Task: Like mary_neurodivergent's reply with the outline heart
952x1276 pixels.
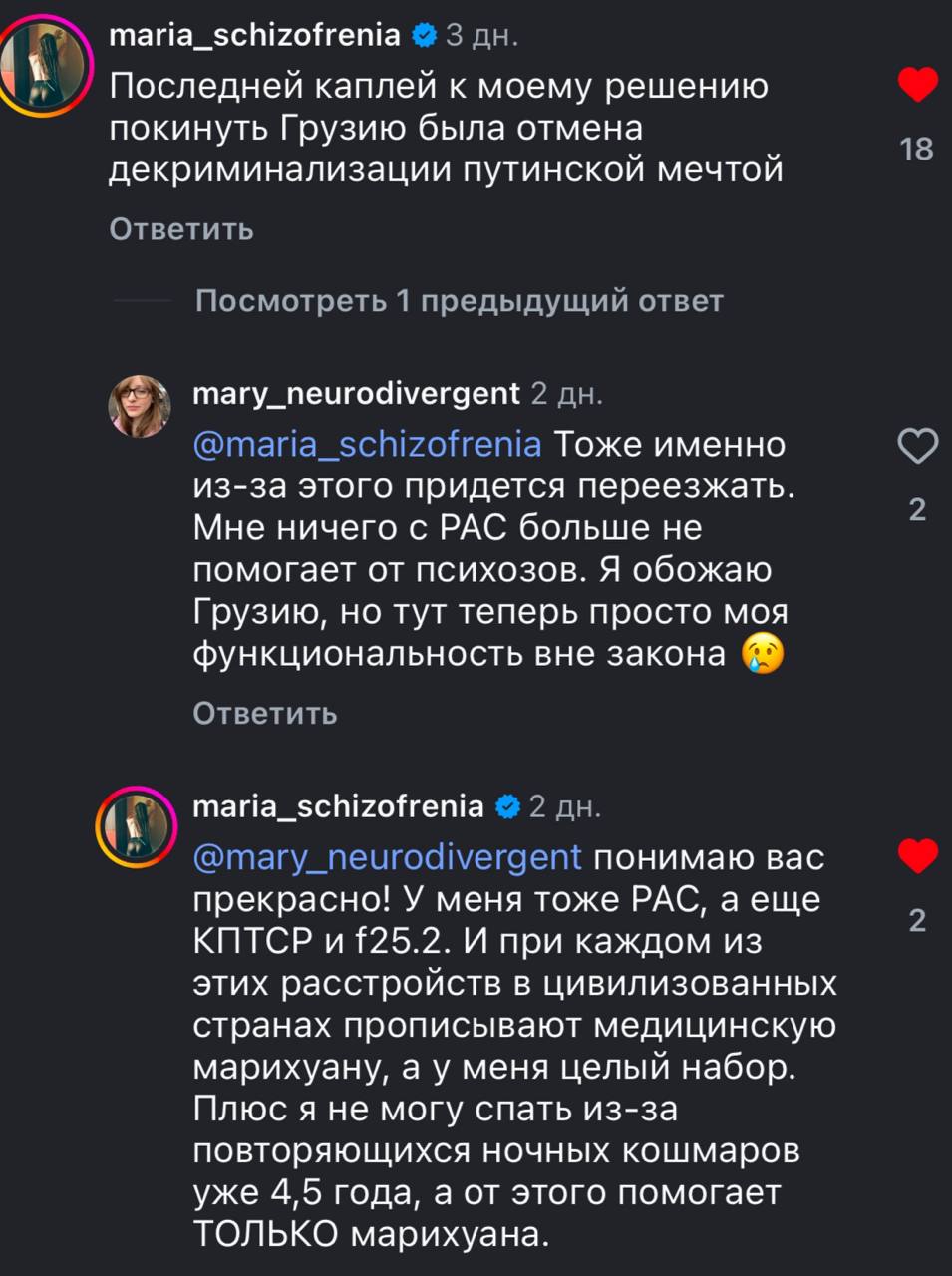Action: click(x=917, y=447)
